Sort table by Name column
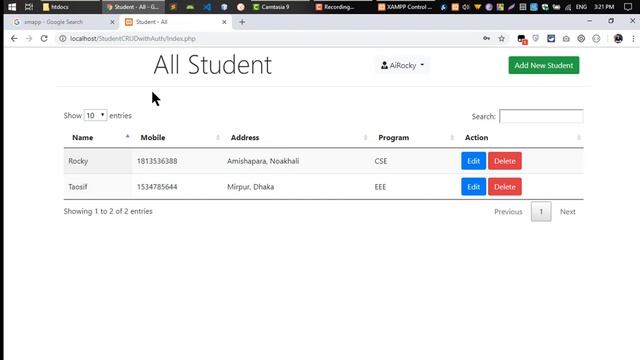This screenshot has height=360, width=640. (98, 138)
